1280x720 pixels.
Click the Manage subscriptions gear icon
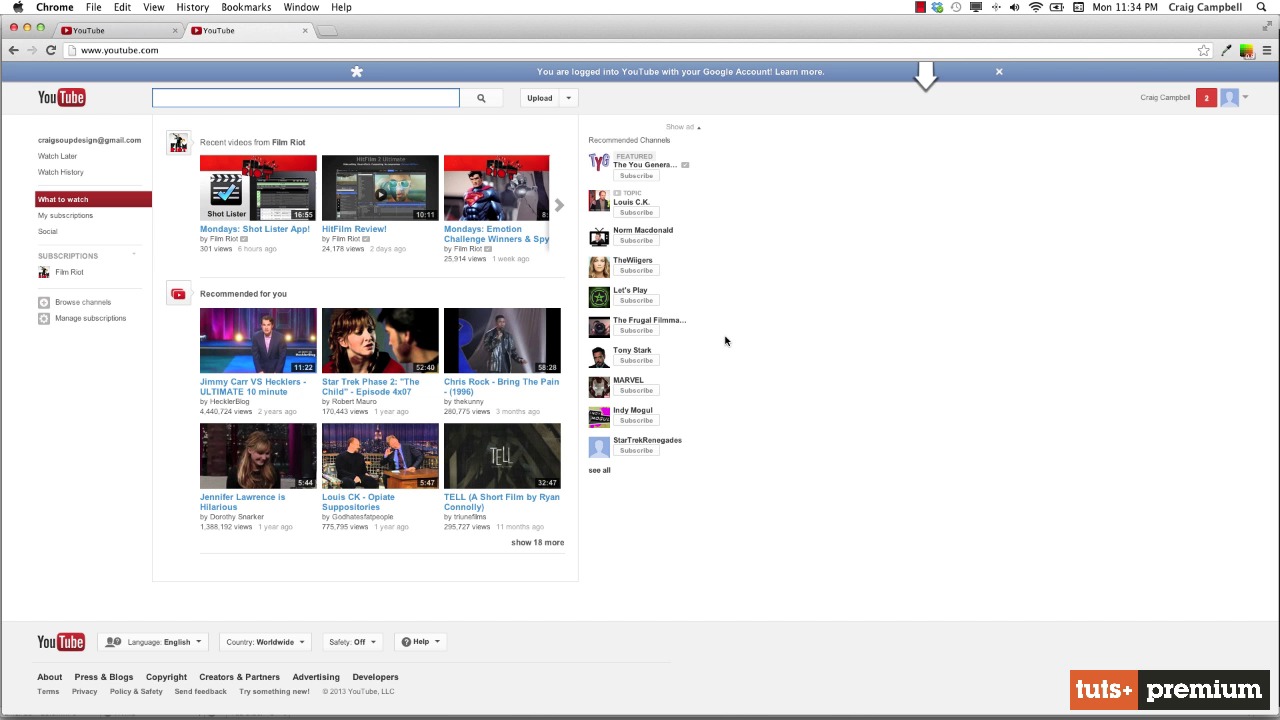point(43,318)
